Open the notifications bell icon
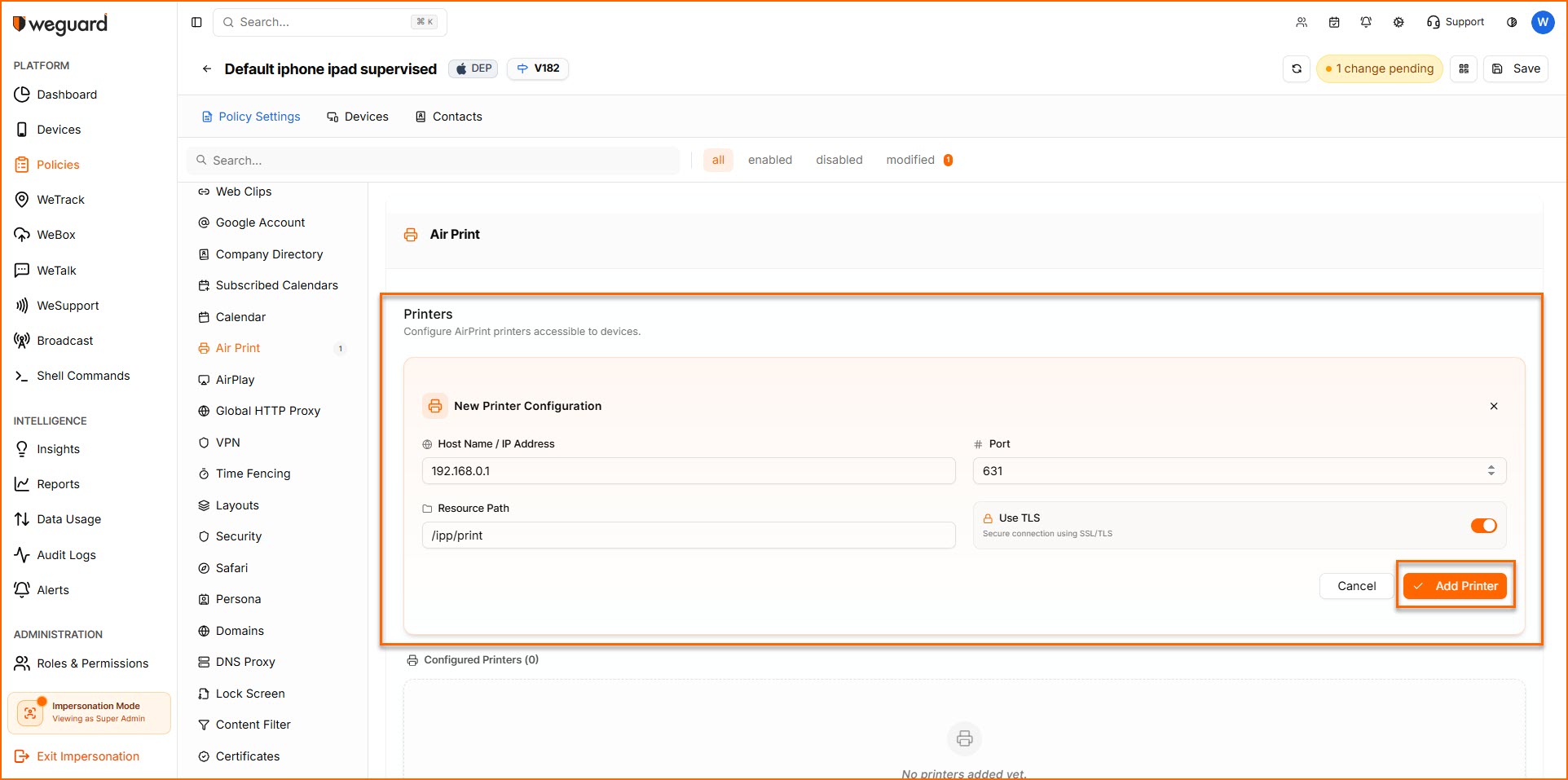1568x780 pixels. [x=1366, y=22]
